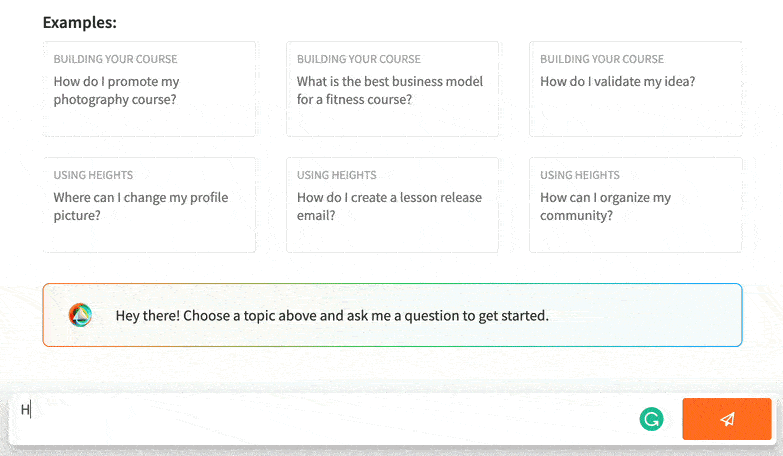Click the paper plane icon on send button
This screenshot has height=456, width=783.
click(727, 419)
